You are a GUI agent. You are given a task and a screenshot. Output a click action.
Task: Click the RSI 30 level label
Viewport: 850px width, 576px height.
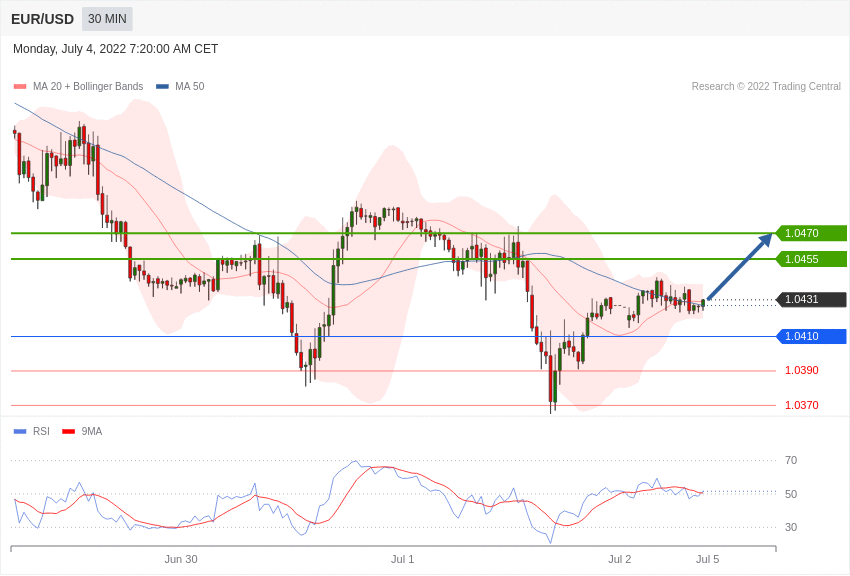pyautogui.click(x=791, y=527)
